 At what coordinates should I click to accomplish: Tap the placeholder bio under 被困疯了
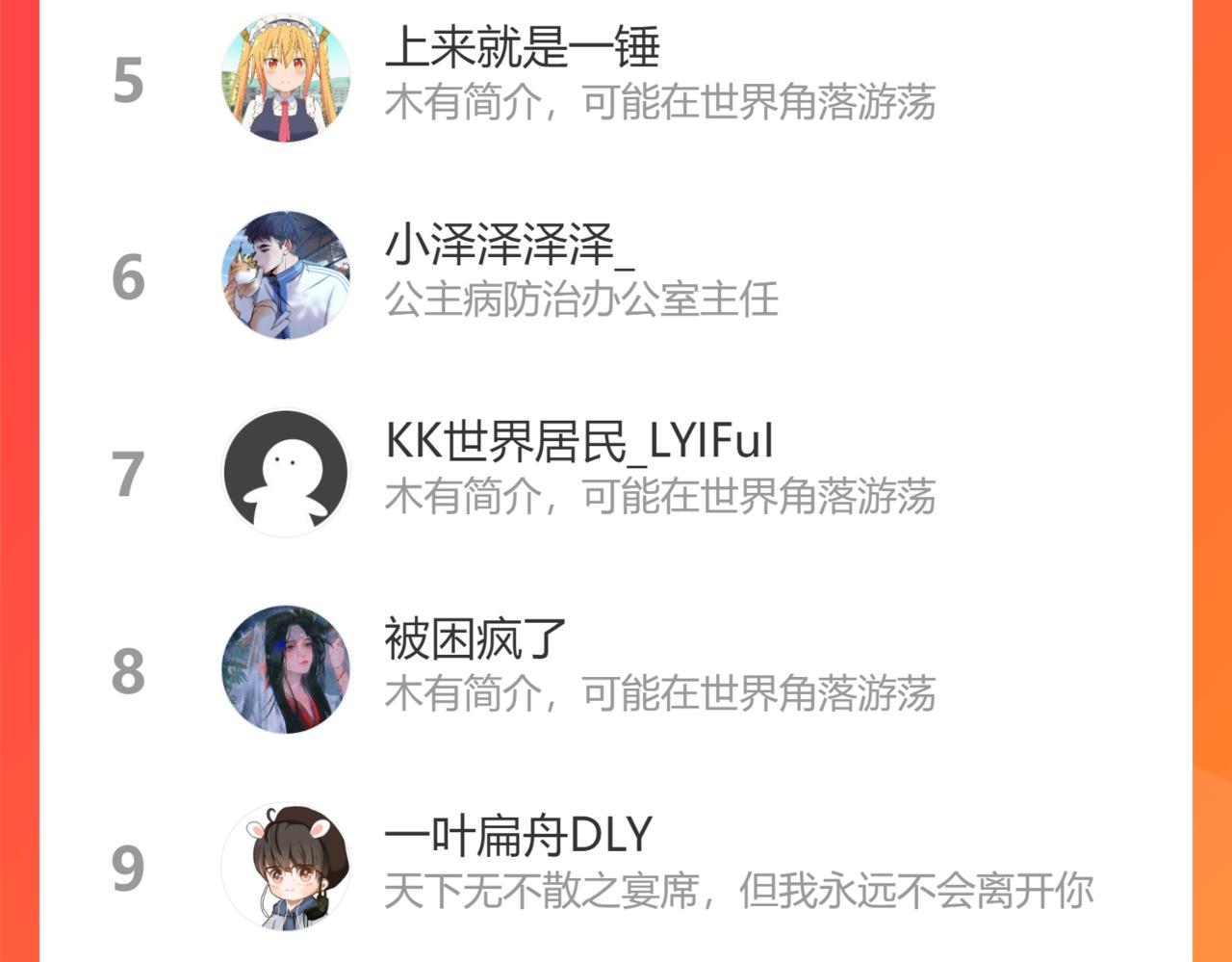pos(660,693)
